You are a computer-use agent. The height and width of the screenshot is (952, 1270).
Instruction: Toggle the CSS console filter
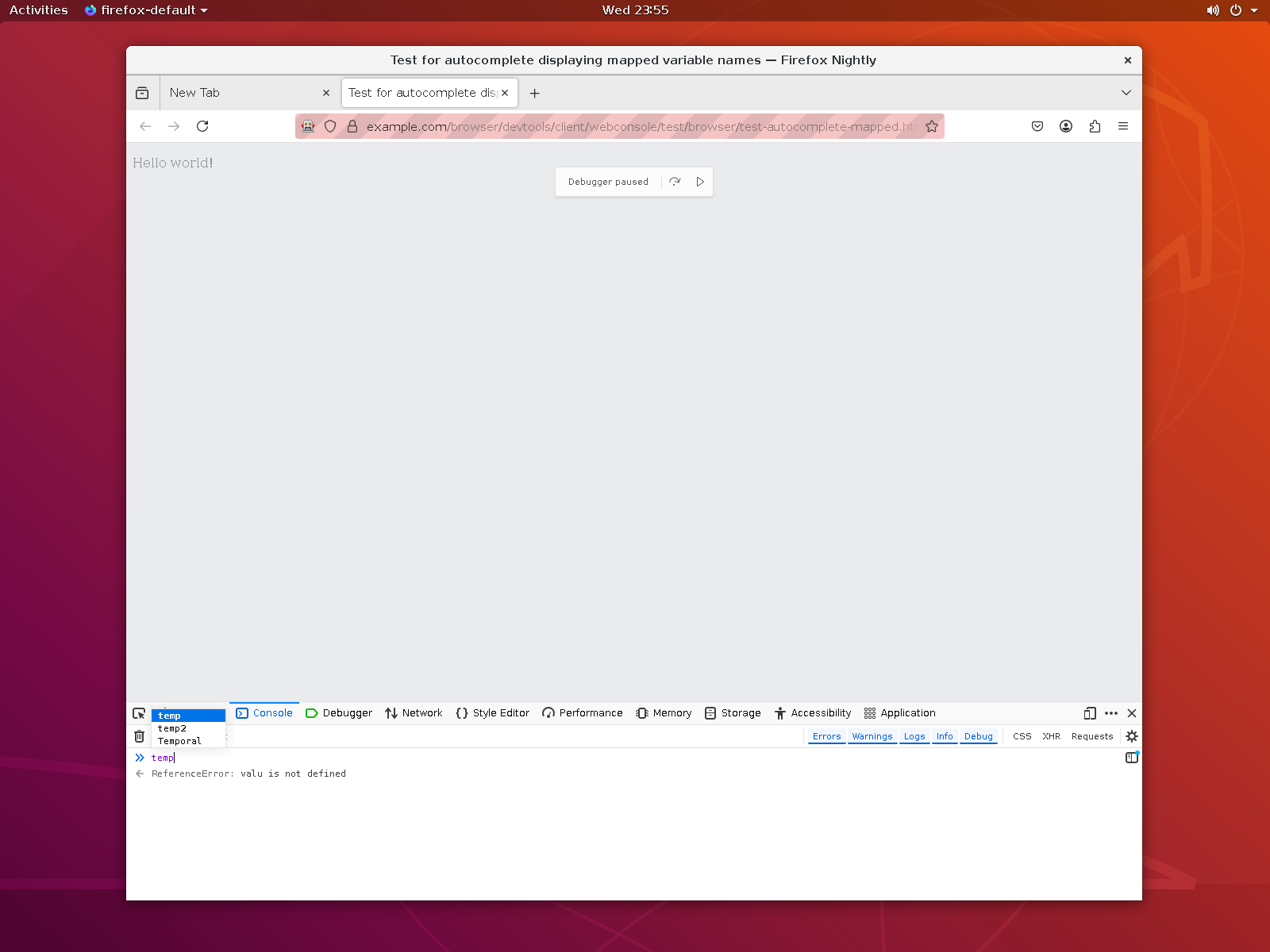pos(1022,736)
